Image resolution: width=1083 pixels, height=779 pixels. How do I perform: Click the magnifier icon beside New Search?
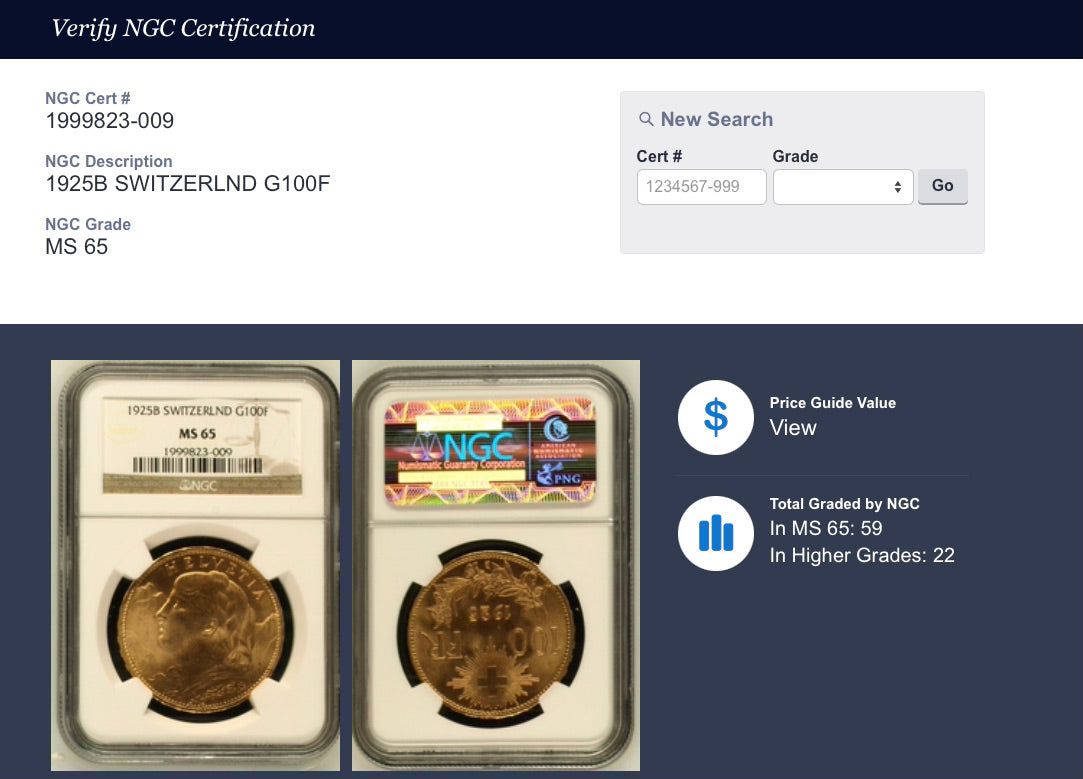coord(646,119)
